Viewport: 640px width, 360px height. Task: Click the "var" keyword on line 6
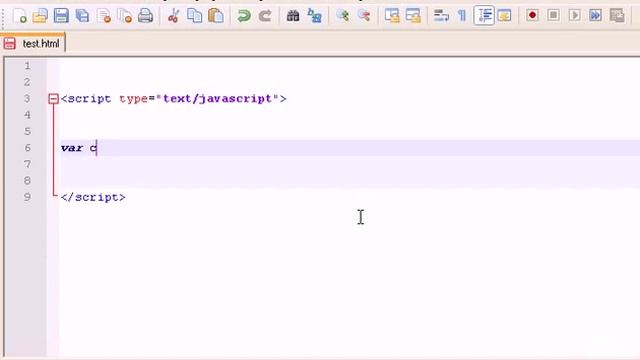pos(72,148)
